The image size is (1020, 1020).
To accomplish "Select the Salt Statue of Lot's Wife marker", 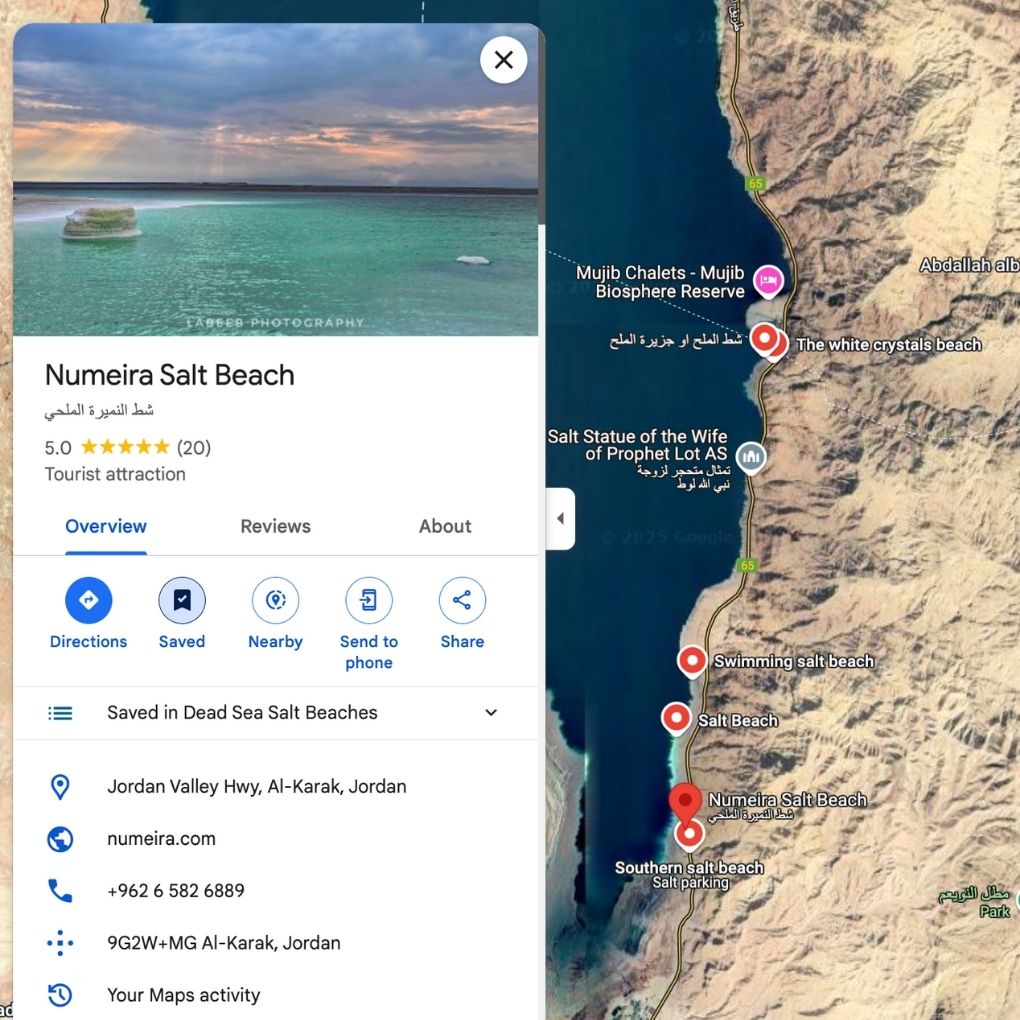I will (x=751, y=457).
